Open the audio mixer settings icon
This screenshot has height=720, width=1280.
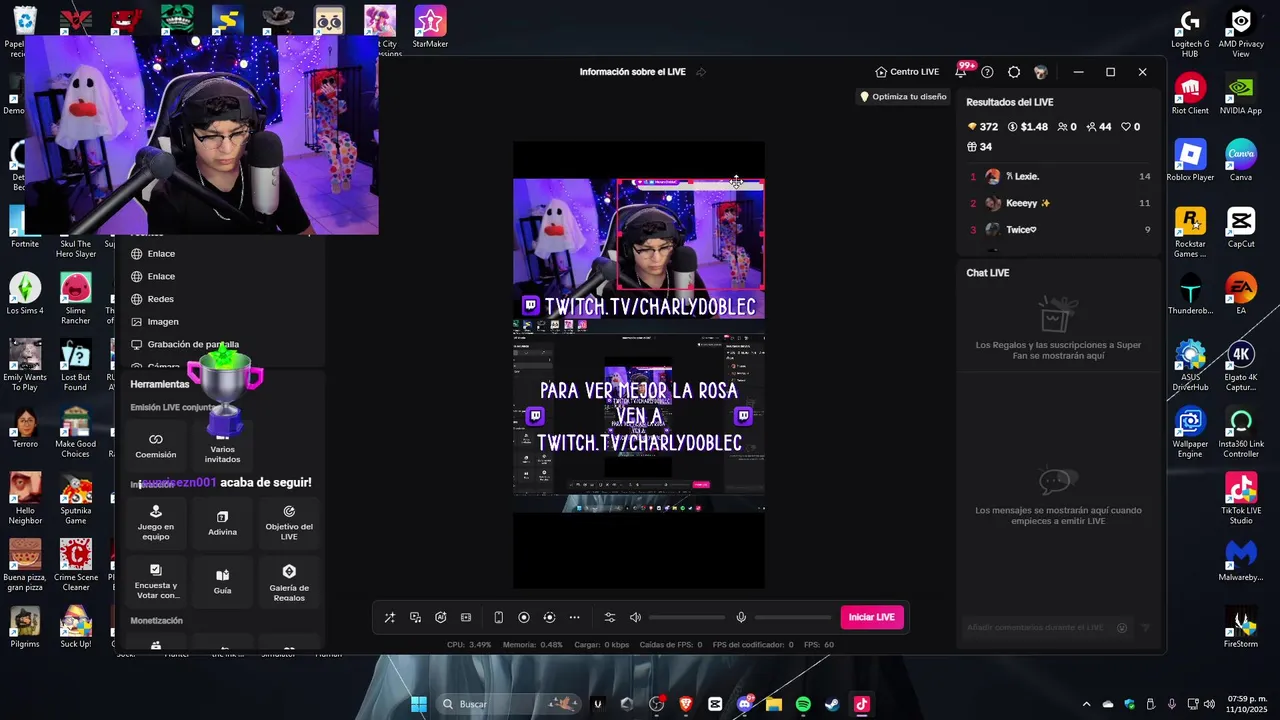[x=610, y=618]
